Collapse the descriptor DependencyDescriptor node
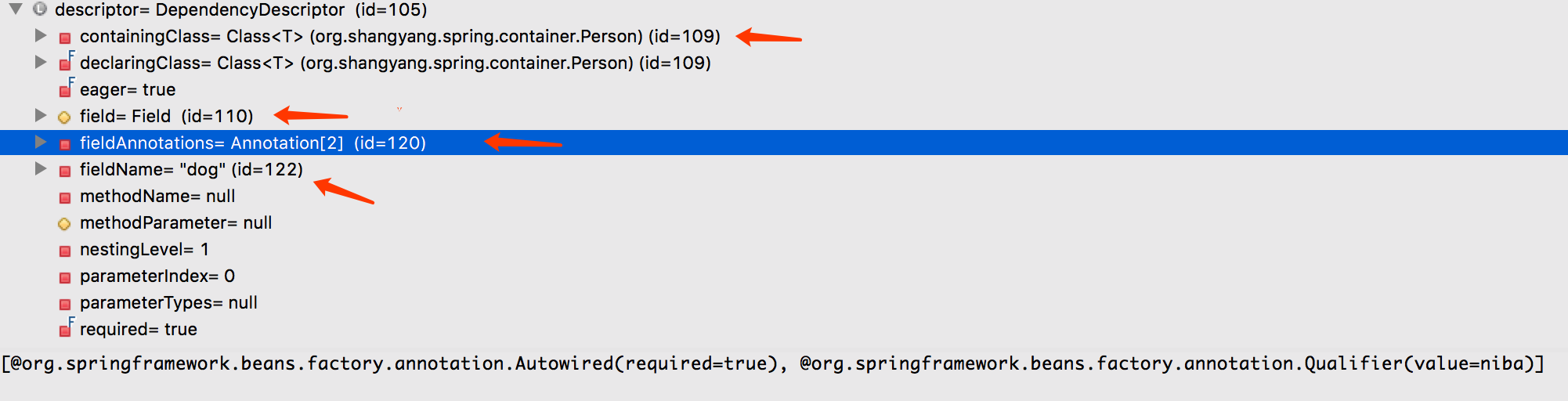This screenshot has width=1568, height=401. click(x=15, y=9)
